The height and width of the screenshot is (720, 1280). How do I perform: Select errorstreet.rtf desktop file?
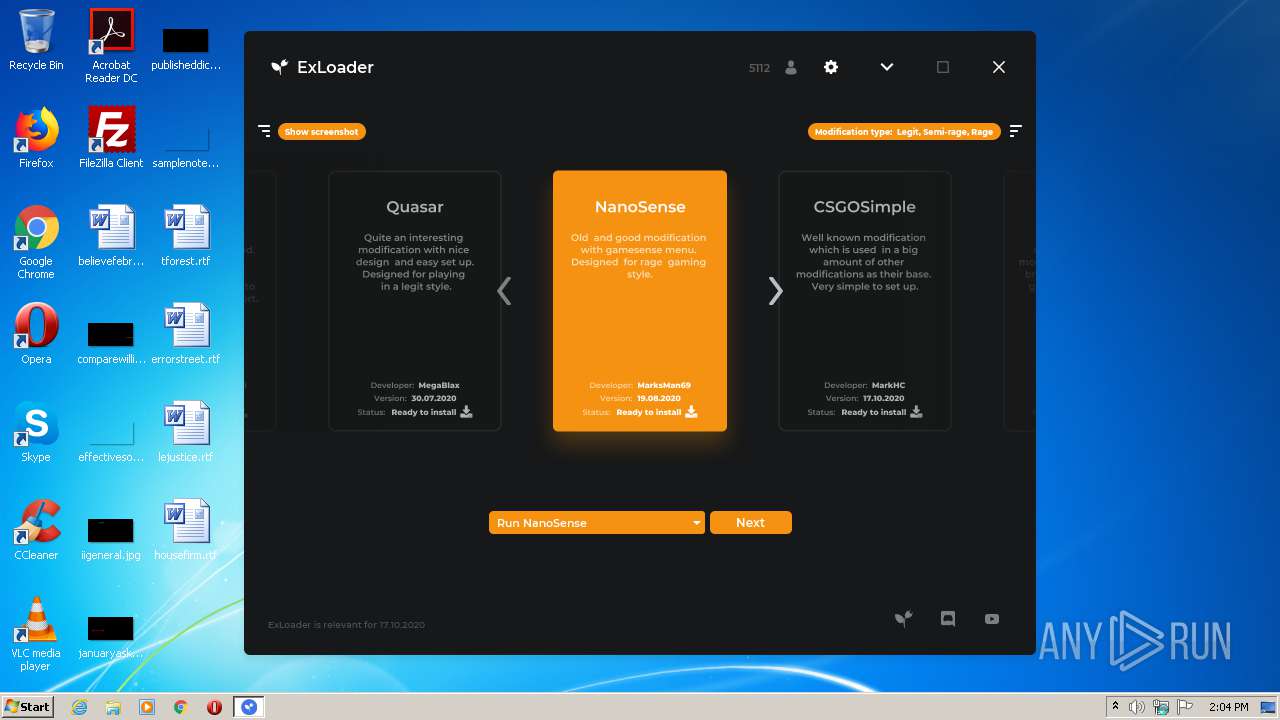[186, 334]
